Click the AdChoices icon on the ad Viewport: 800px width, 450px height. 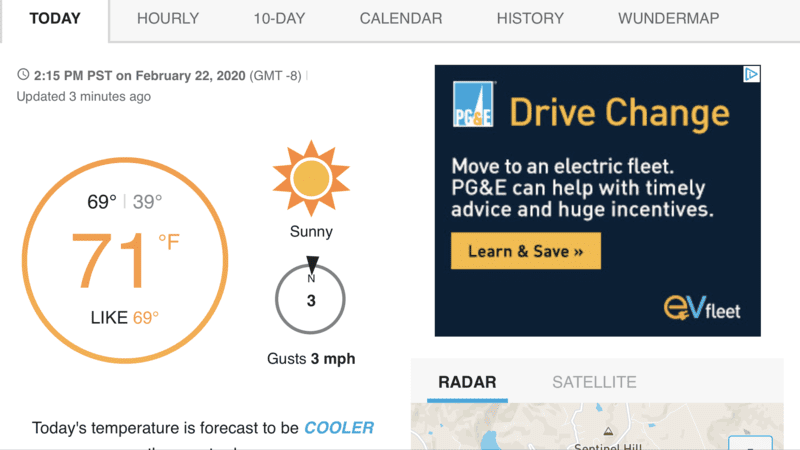751,74
